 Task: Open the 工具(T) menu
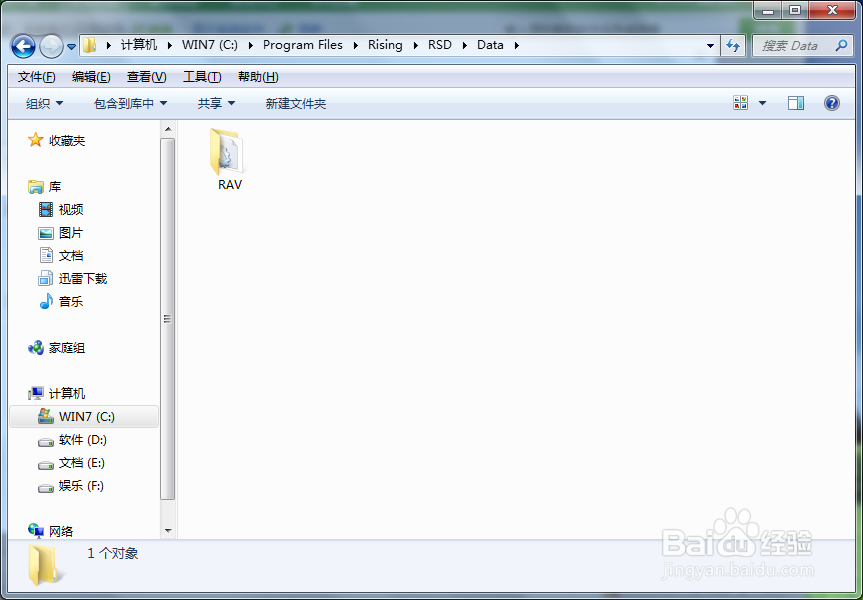202,77
